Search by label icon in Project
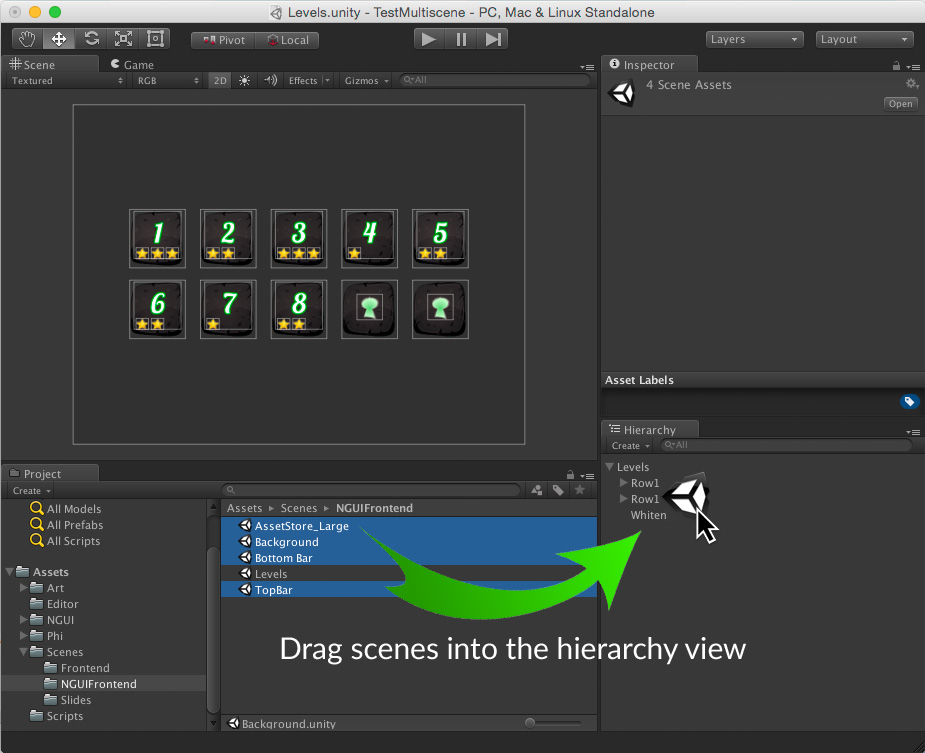The width and height of the screenshot is (925, 753). pos(558,490)
